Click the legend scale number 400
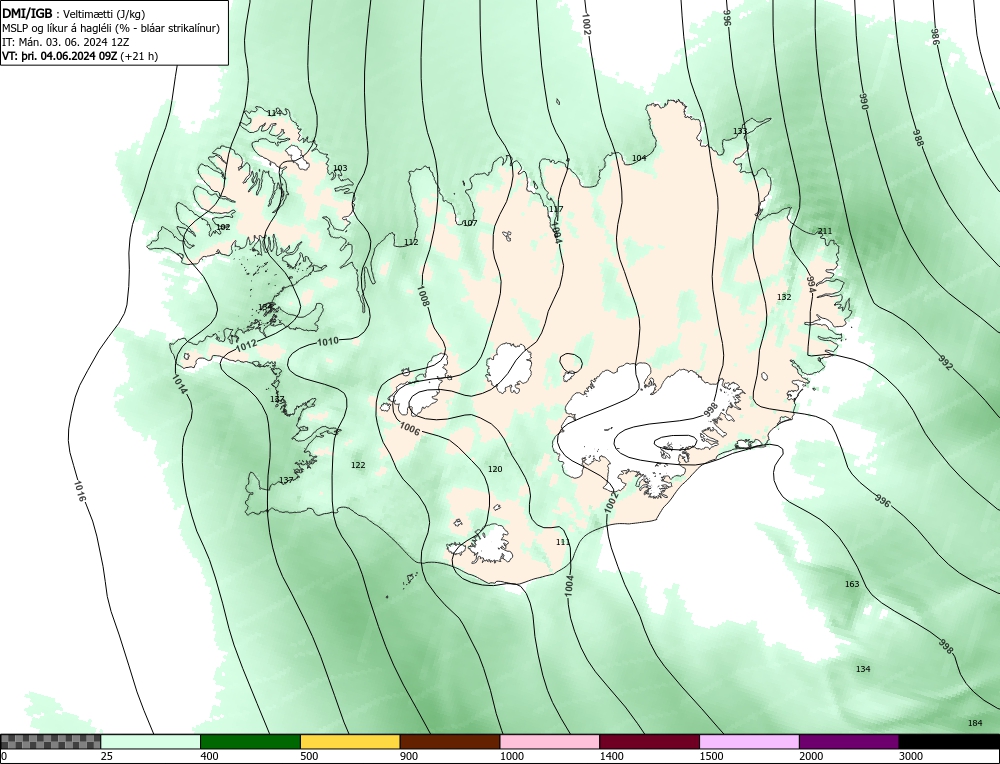The width and height of the screenshot is (1000, 764). [209, 756]
